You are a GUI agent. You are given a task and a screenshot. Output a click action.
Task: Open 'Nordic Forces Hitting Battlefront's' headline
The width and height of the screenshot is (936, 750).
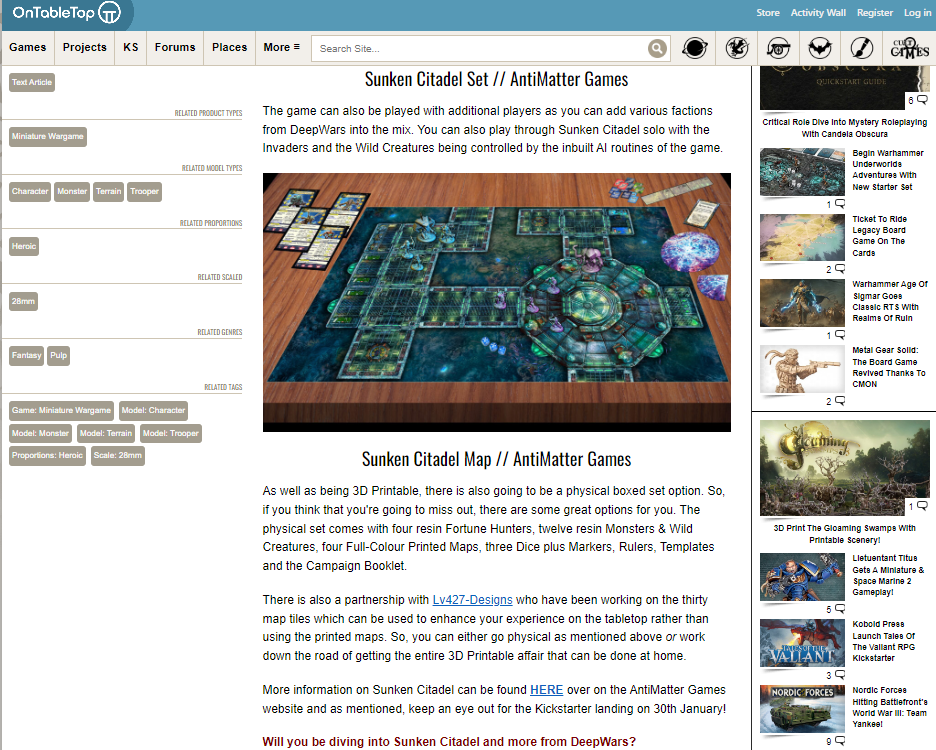889,707
